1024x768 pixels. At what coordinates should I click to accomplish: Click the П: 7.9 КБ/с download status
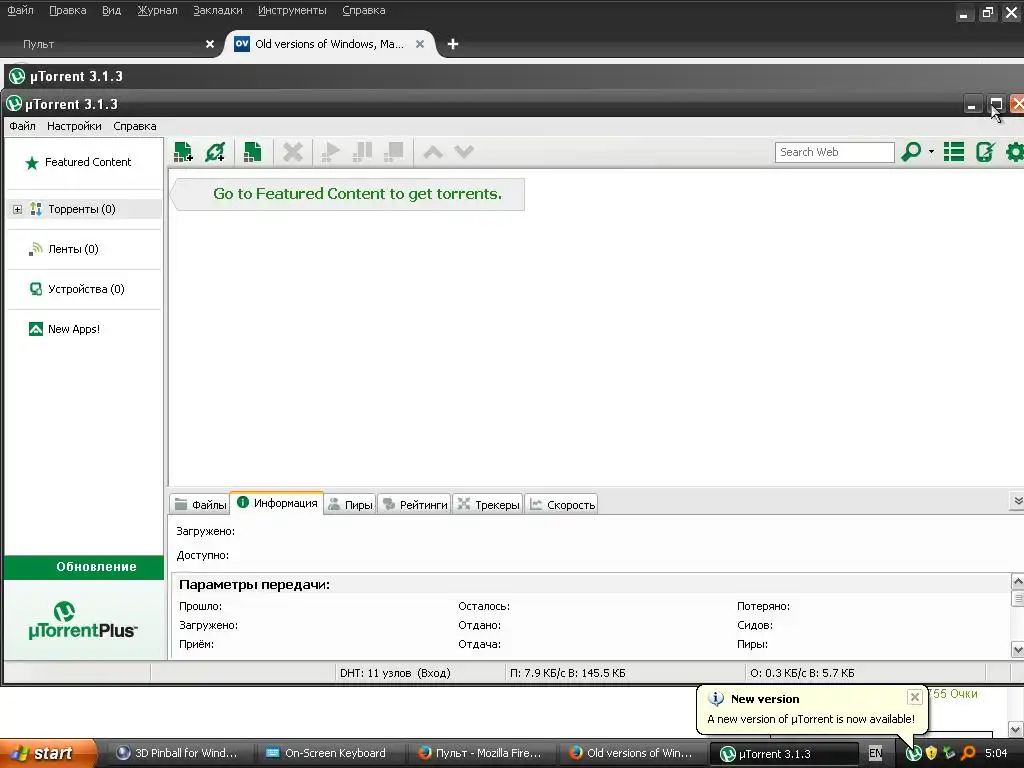(x=568, y=673)
